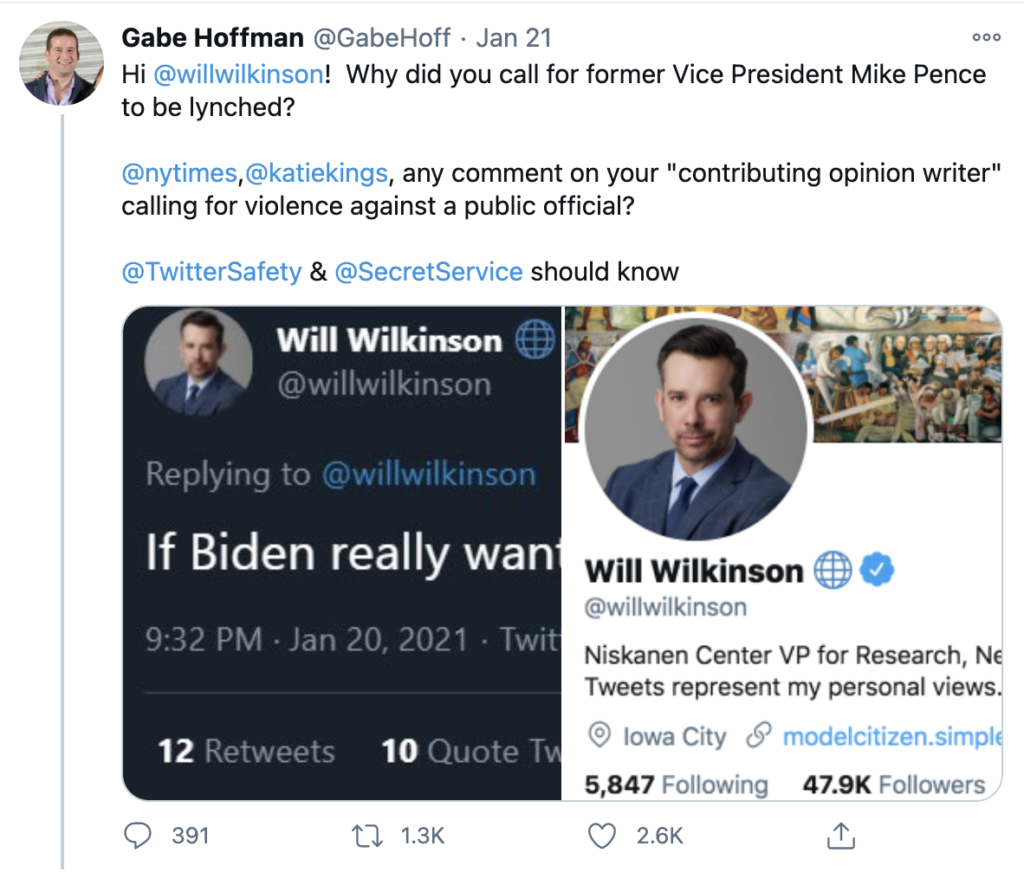Like the tweet with heart icon
Screen dimensions: 1024x885
coord(601,836)
